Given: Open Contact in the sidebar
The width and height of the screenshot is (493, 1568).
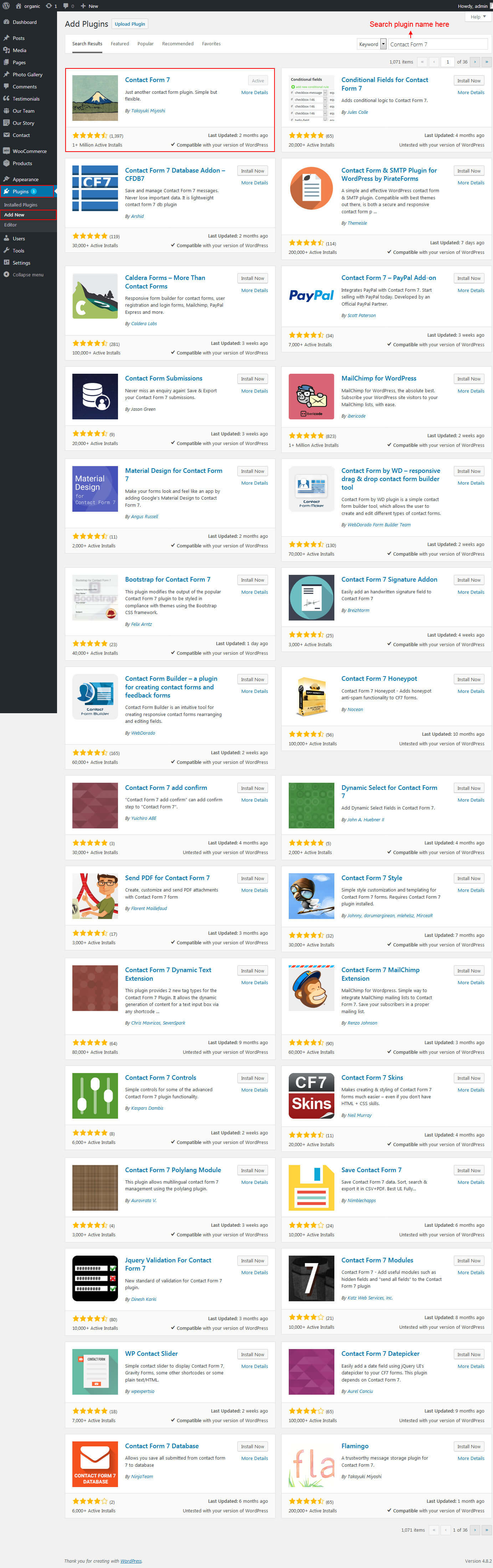Looking at the screenshot, I should coord(21,135).
